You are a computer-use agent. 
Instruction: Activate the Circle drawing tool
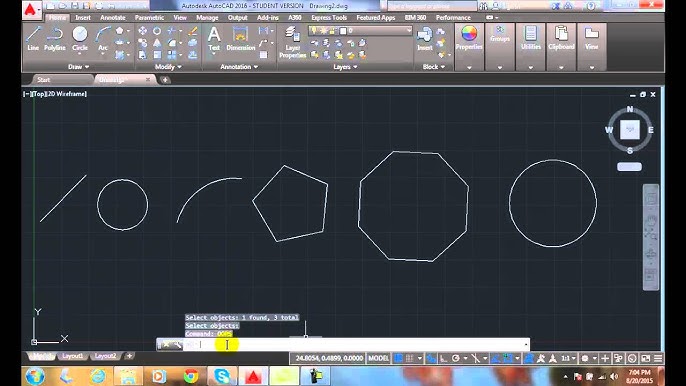pos(80,39)
